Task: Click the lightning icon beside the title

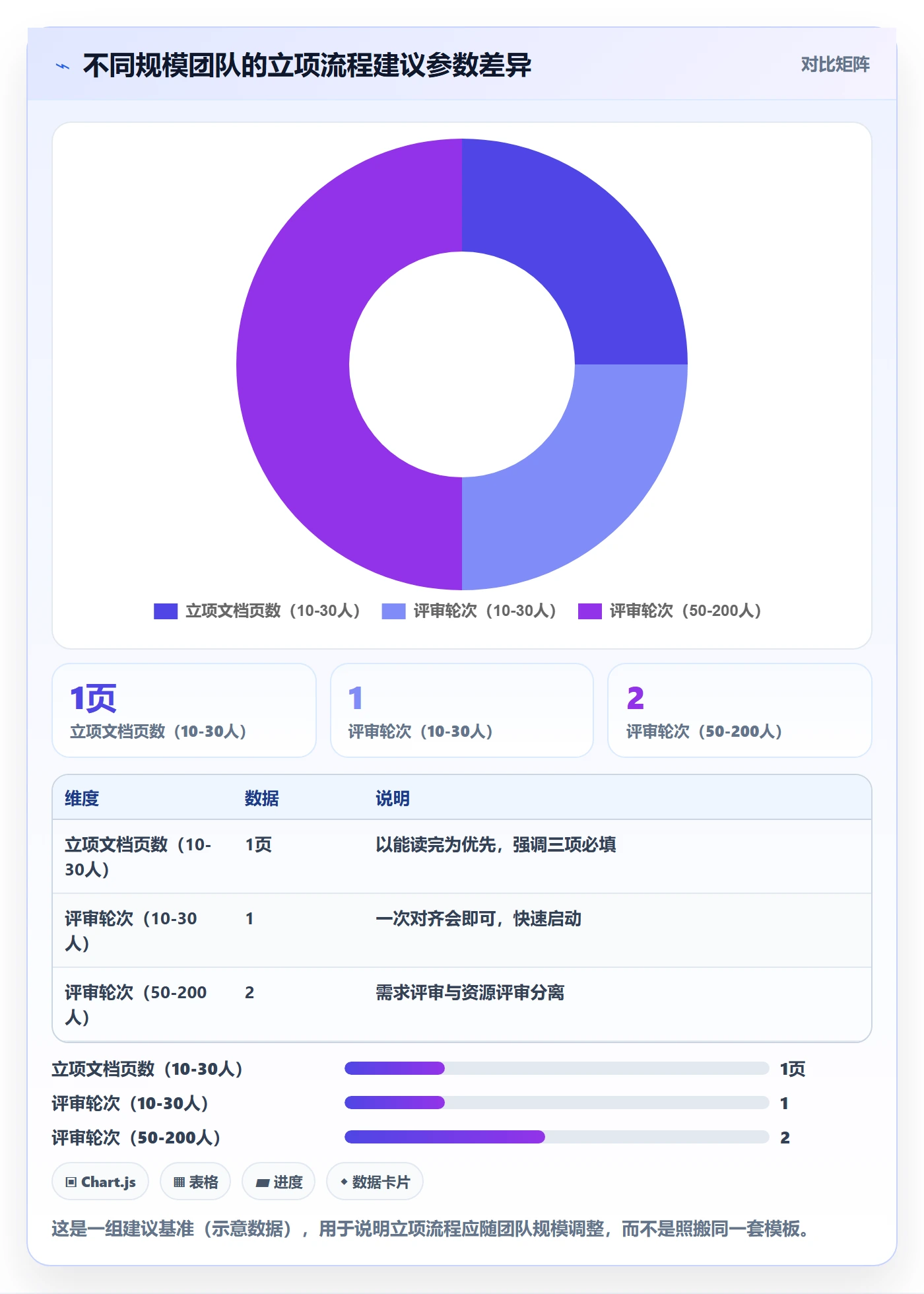Action: click(x=63, y=66)
